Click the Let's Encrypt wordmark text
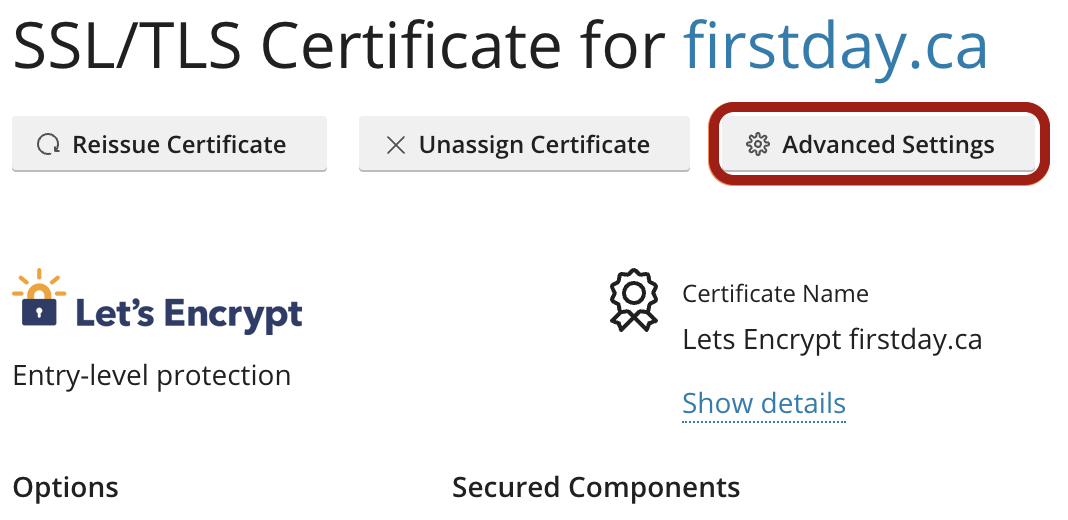 [x=189, y=314]
